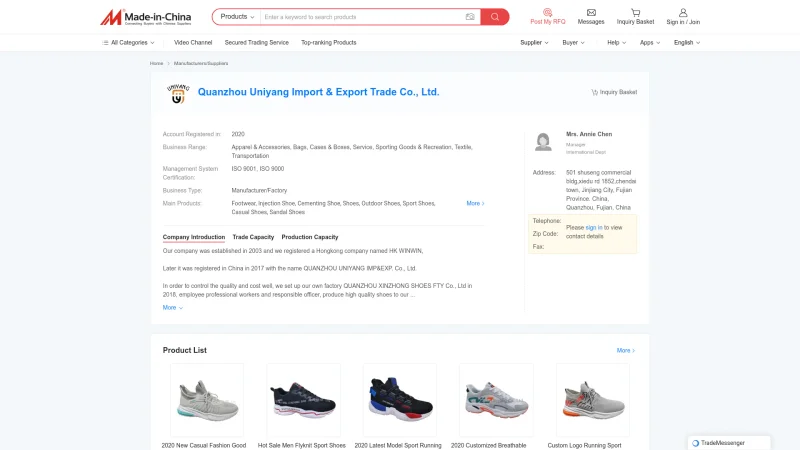This screenshot has height=450, width=800.
Task: Expand the Apps dropdown
Action: pyautogui.click(x=649, y=43)
